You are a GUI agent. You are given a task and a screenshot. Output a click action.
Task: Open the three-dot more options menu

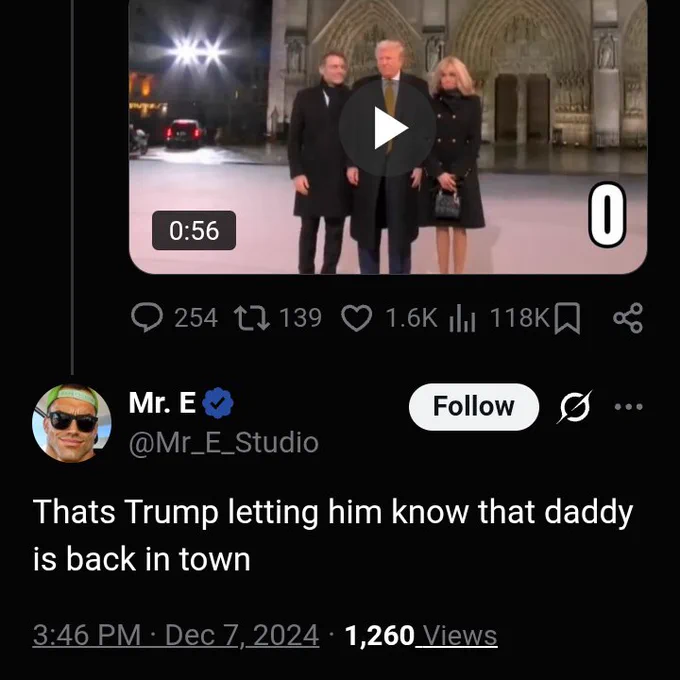point(628,407)
